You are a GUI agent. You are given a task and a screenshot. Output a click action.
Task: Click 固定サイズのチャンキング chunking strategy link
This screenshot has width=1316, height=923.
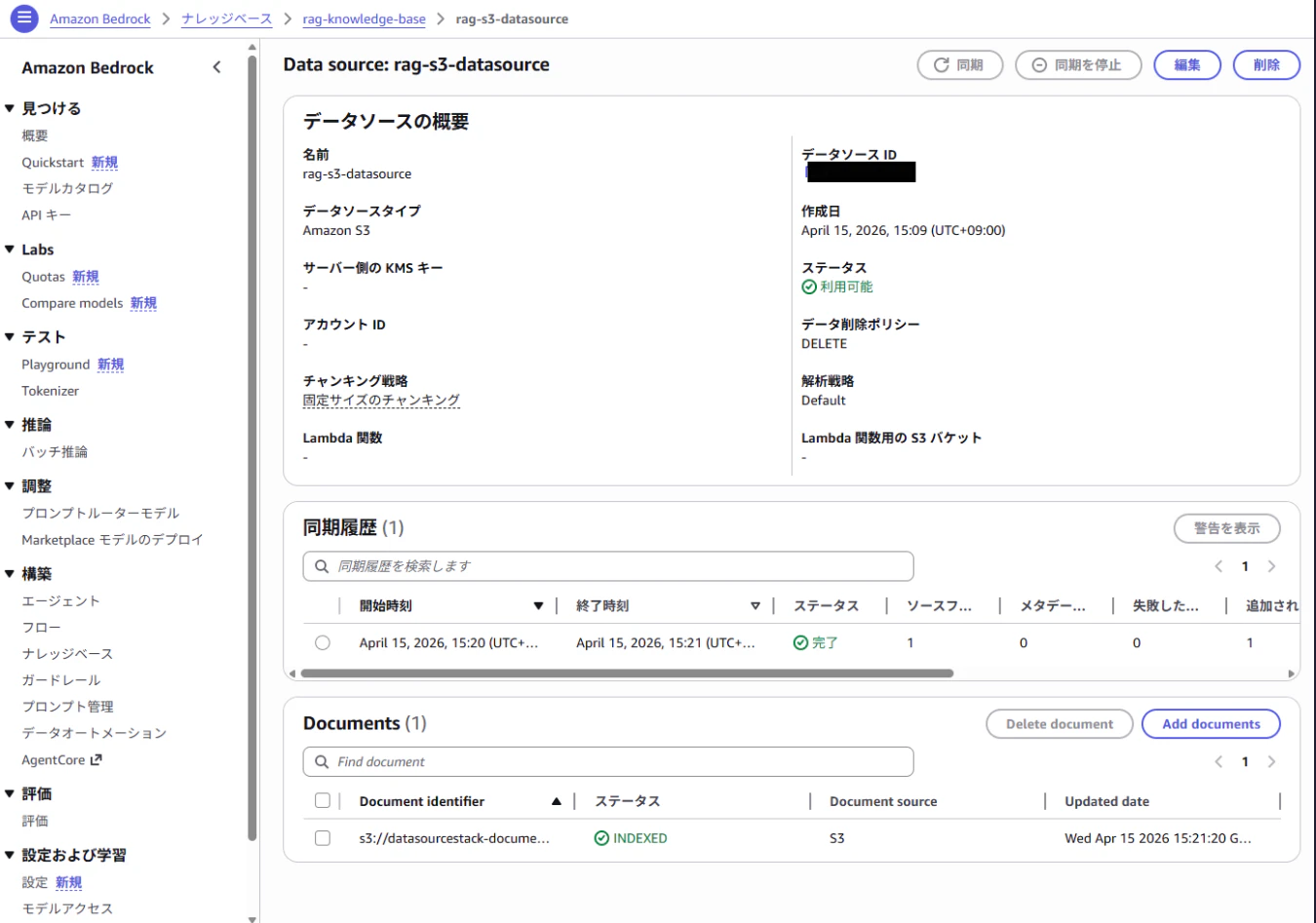point(381,401)
